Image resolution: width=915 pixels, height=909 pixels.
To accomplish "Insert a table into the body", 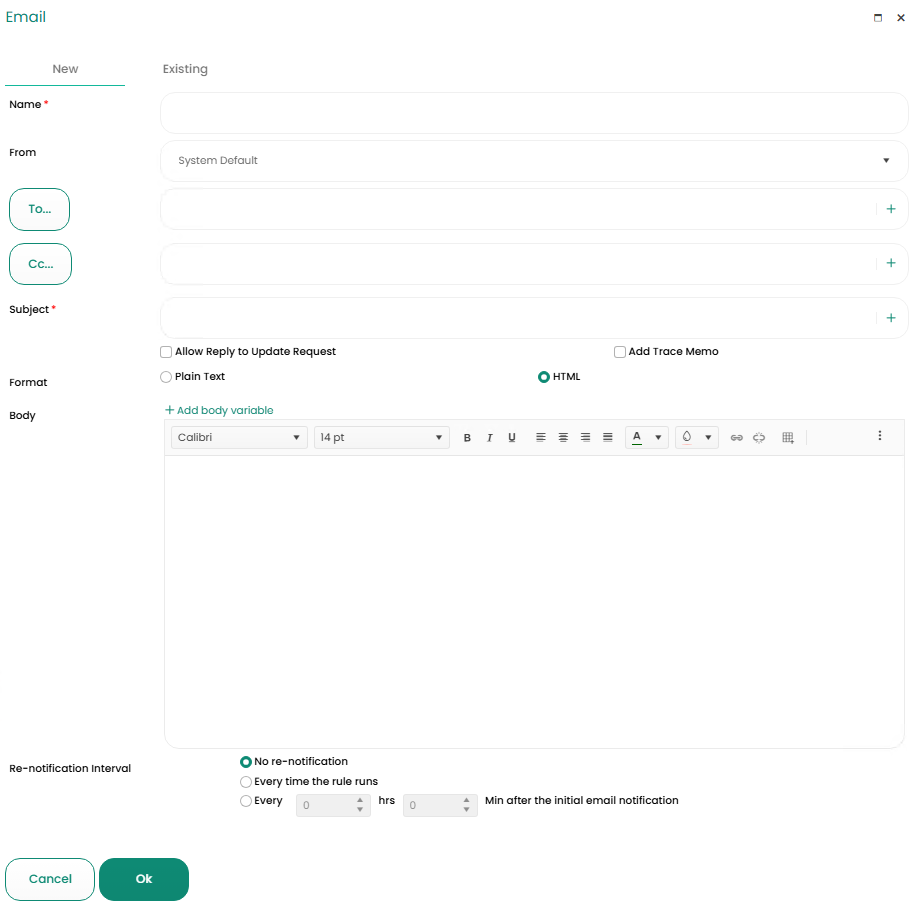I will point(788,438).
